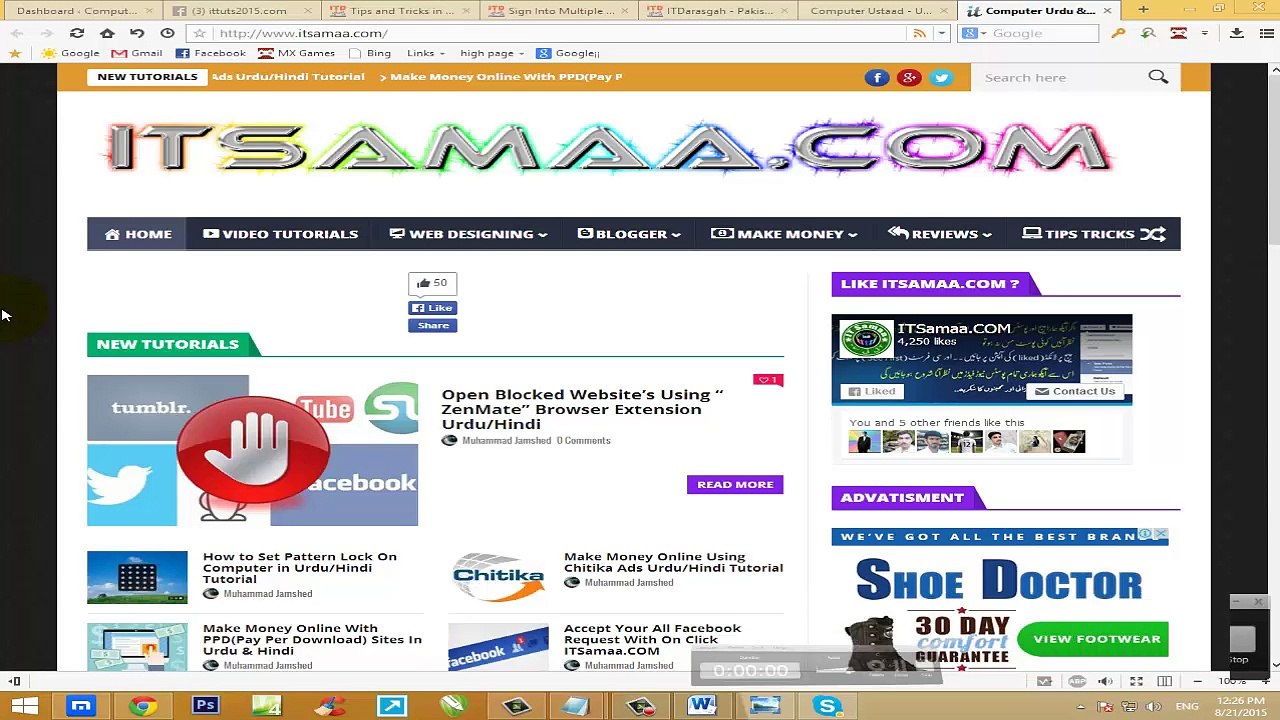
Task: Open a new browser tab
Action: coord(1143,10)
